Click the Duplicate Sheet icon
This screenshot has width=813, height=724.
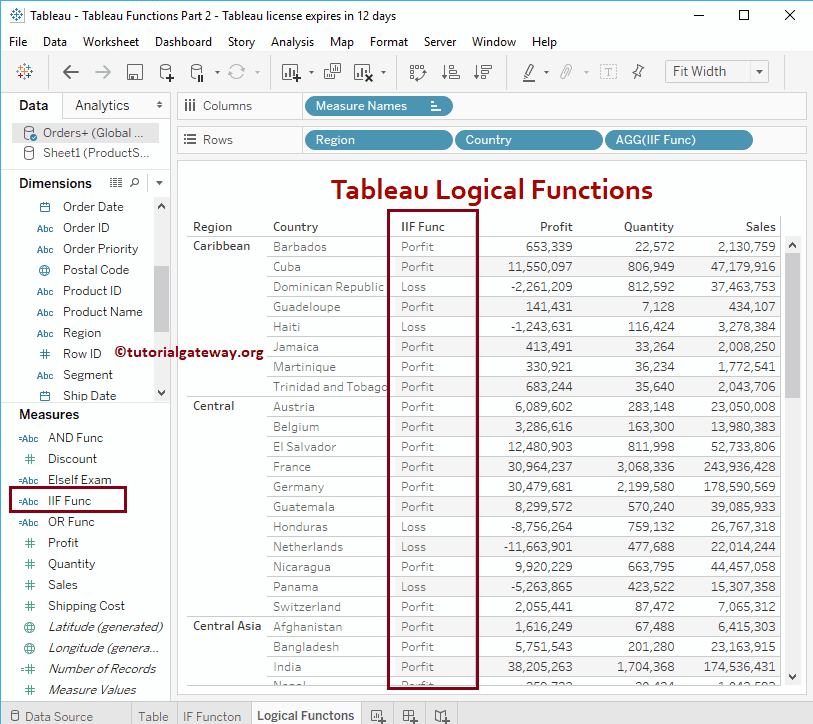point(332,72)
